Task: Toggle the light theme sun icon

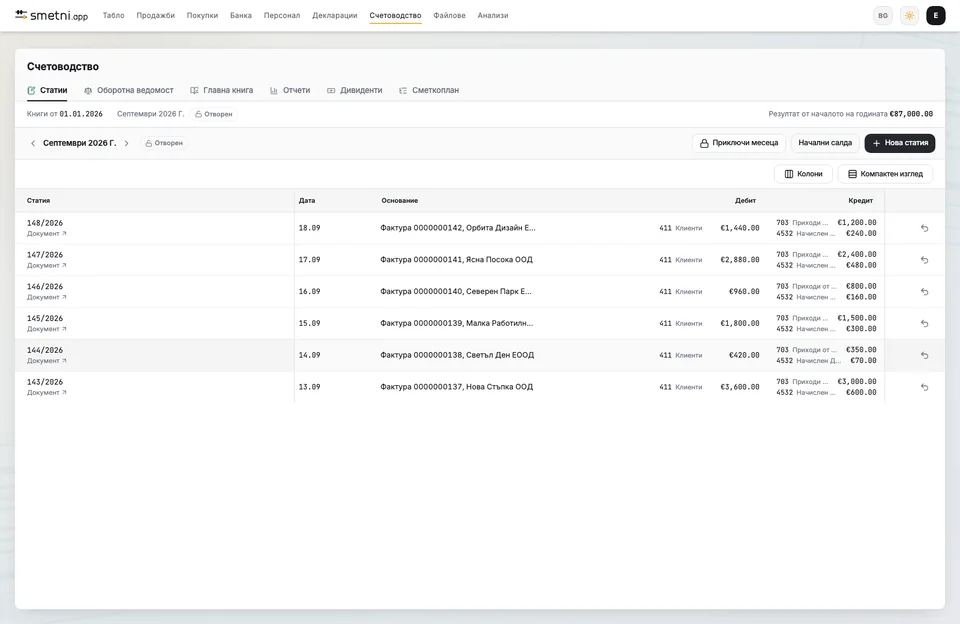Action: pyautogui.click(x=909, y=15)
